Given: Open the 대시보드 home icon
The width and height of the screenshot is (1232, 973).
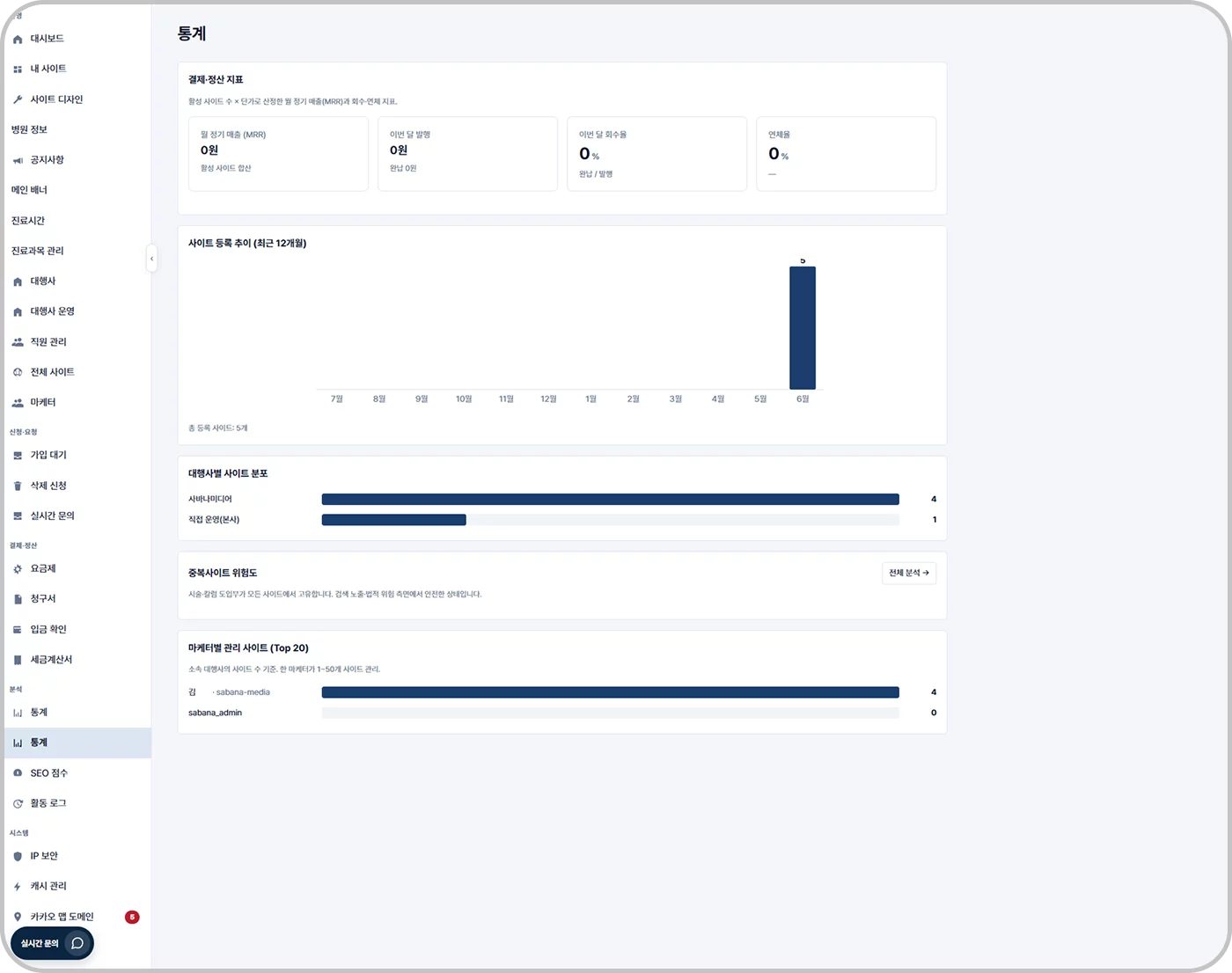Looking at the screenshot, I should click(x=18, y=40).
